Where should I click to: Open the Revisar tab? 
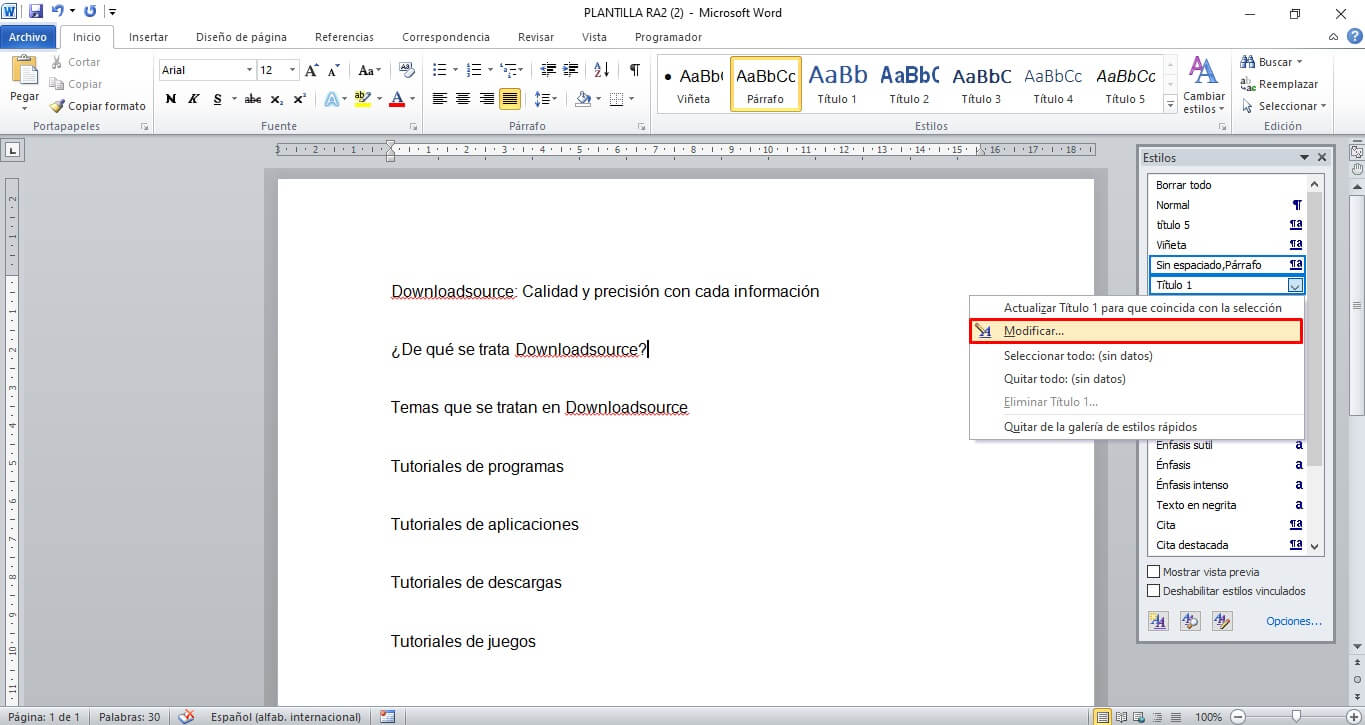pyautogui.click(x=536, y=37)
